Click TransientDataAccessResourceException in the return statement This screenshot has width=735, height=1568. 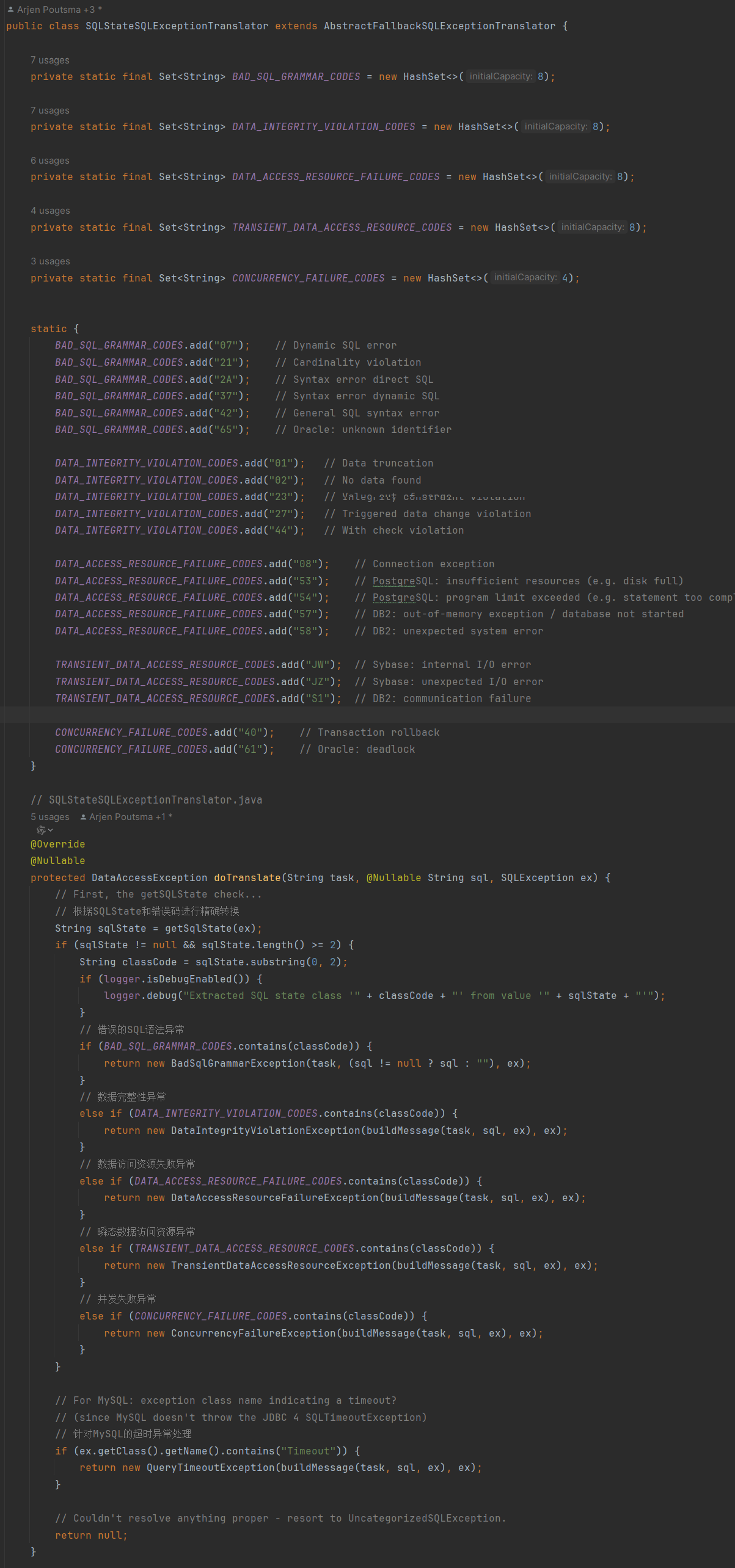281,1266
